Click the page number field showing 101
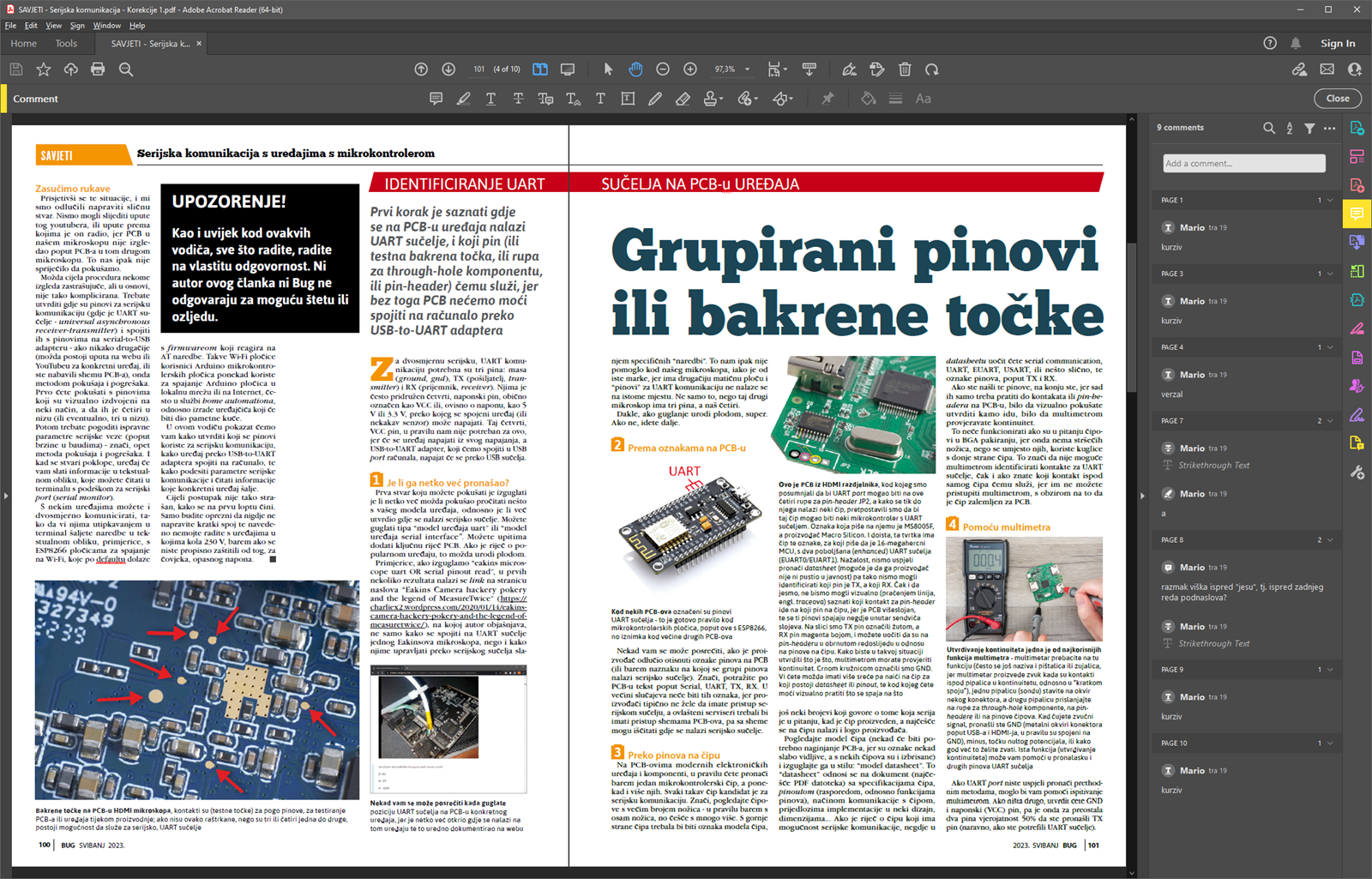This screenshot has height=879, width=1372. (478, 69)
